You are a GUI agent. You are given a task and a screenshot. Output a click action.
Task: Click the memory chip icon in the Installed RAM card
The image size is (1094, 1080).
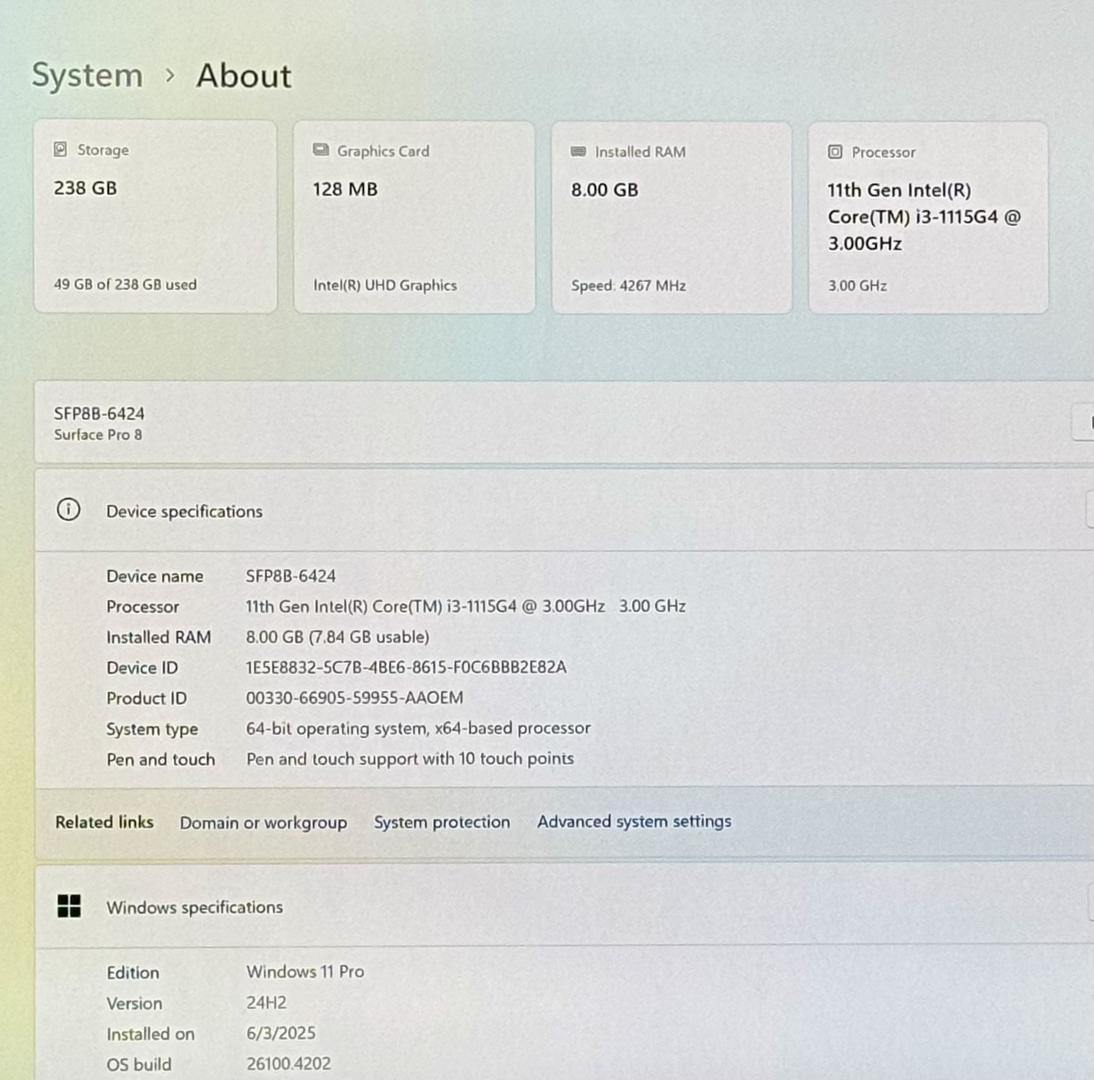(x=578, y=151)
